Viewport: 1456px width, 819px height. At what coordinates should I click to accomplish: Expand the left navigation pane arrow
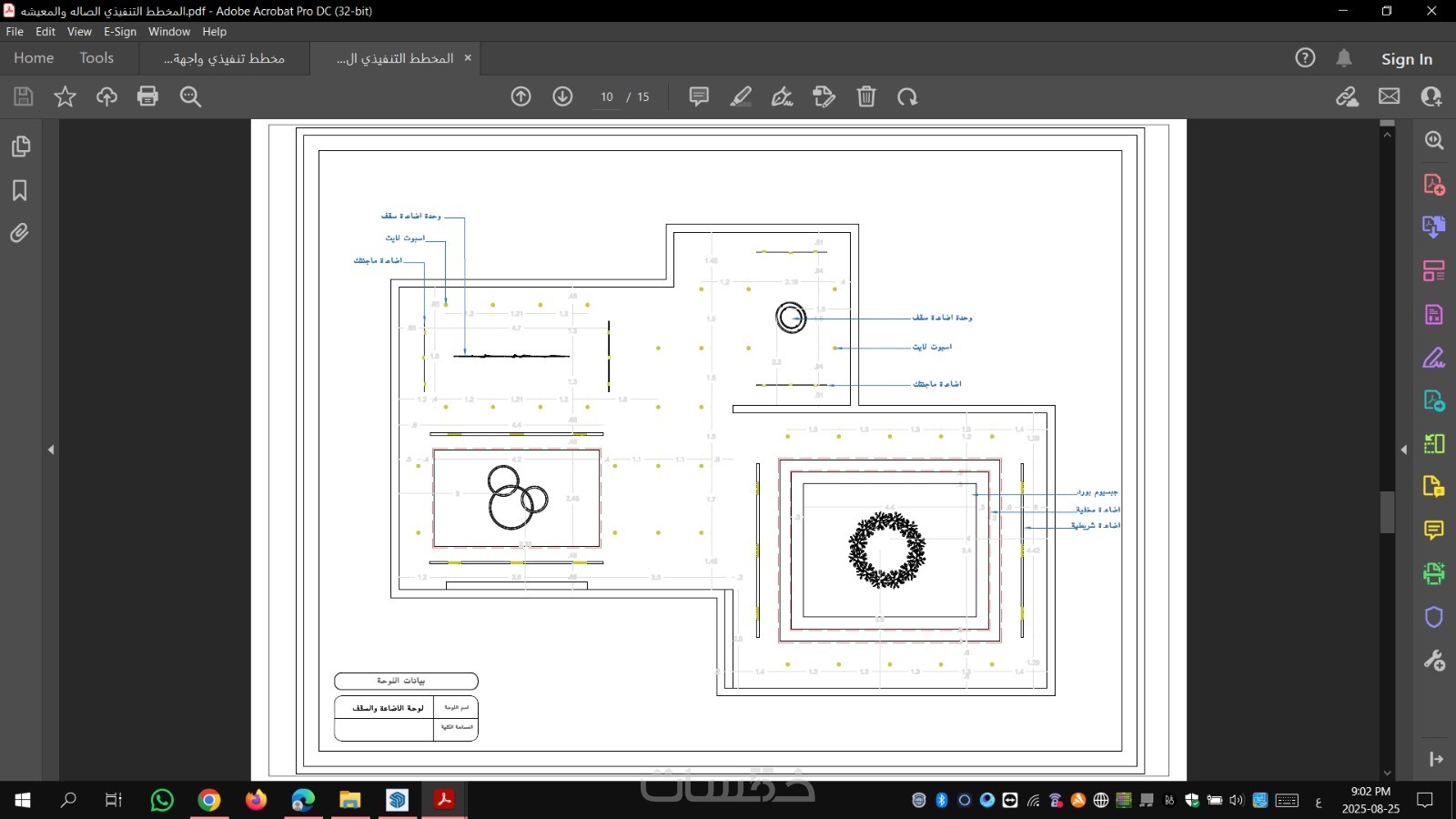pyautogui.click(x=51, y=450)
